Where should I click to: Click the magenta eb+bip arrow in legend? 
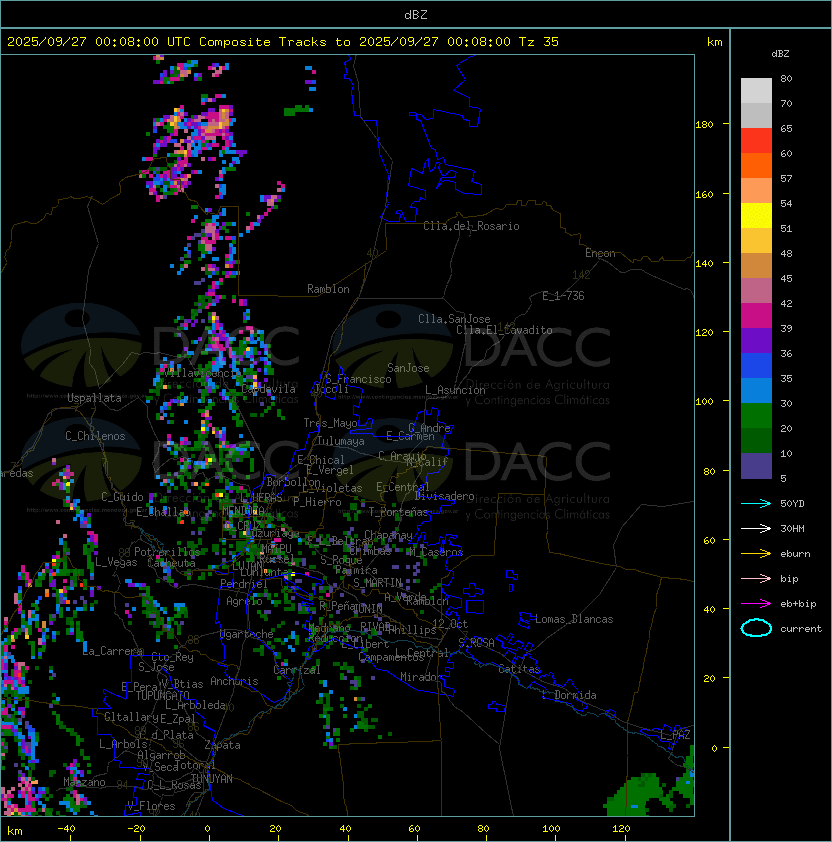[756, 604]
